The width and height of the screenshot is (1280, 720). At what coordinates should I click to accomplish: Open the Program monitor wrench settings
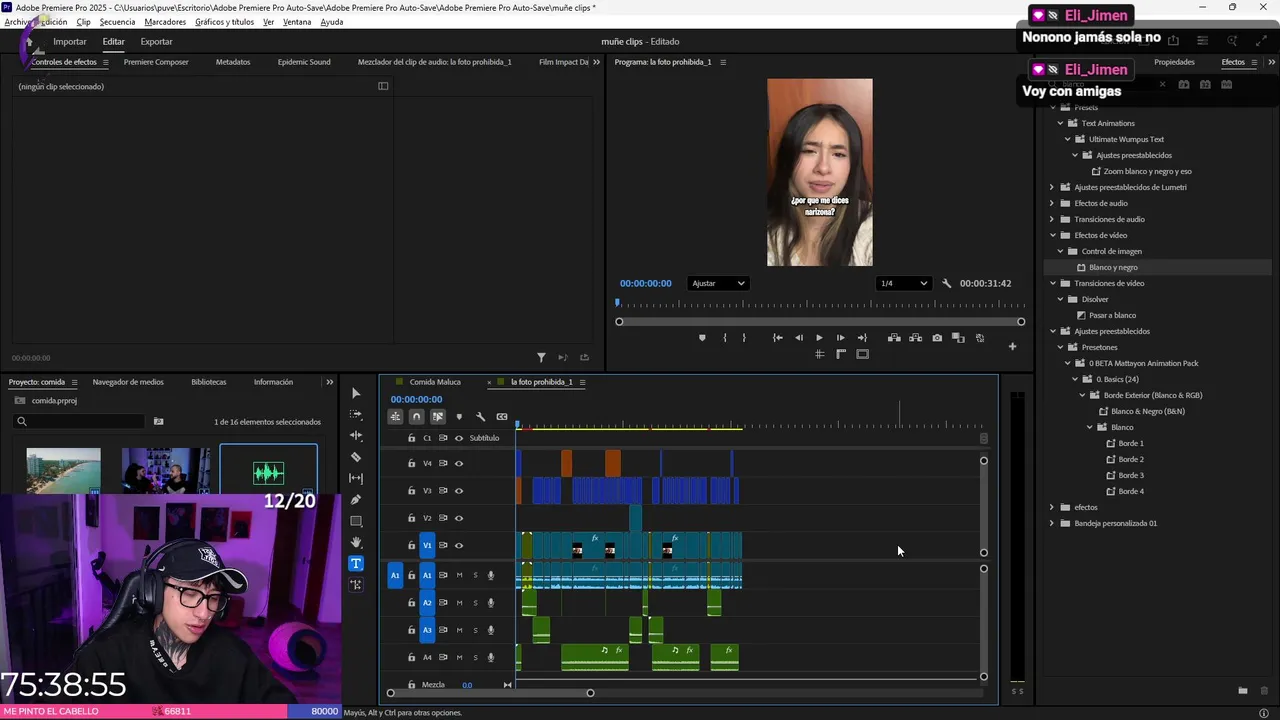[947, 283]
